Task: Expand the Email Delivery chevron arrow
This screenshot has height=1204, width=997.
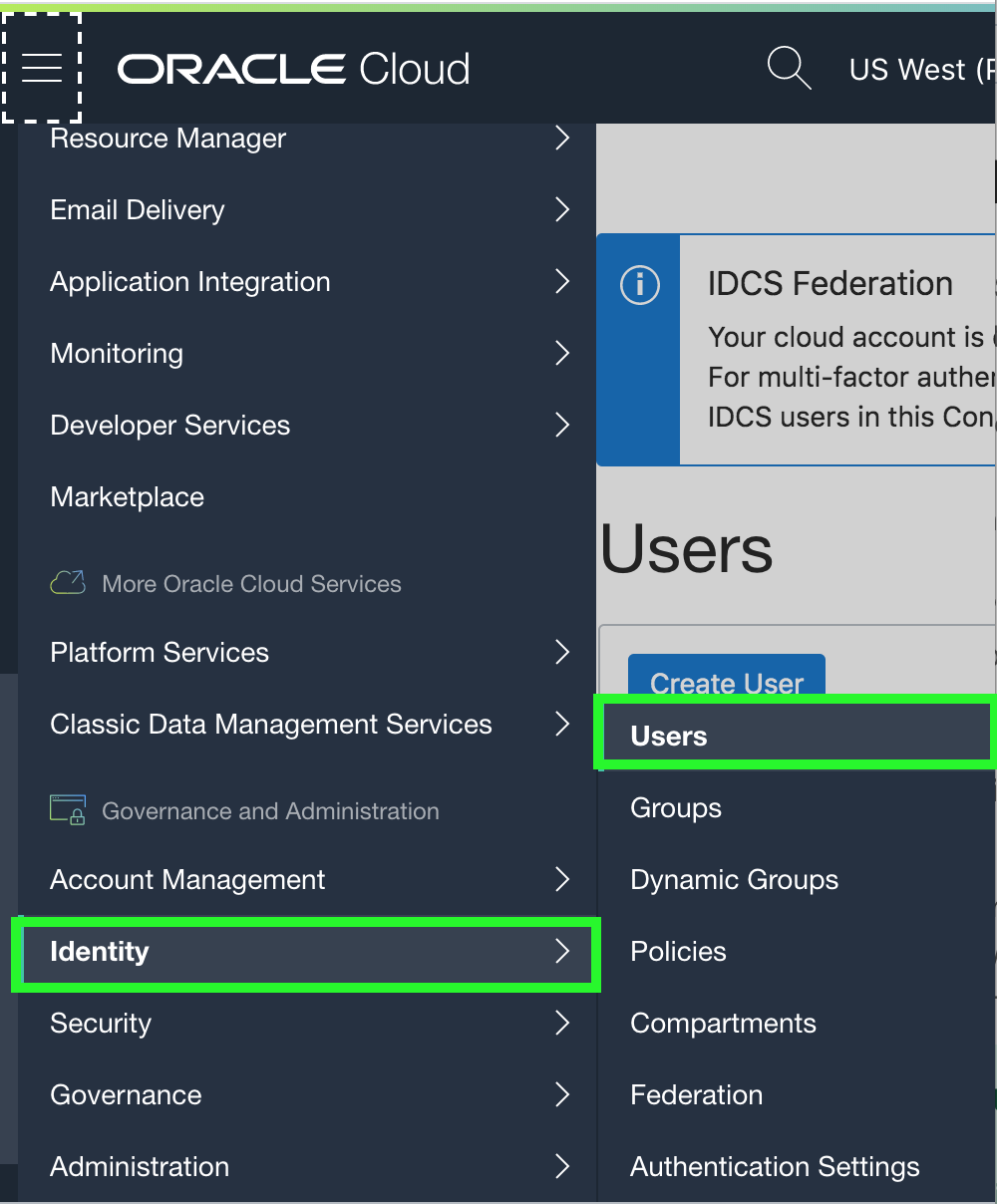Action: [562, 209]
